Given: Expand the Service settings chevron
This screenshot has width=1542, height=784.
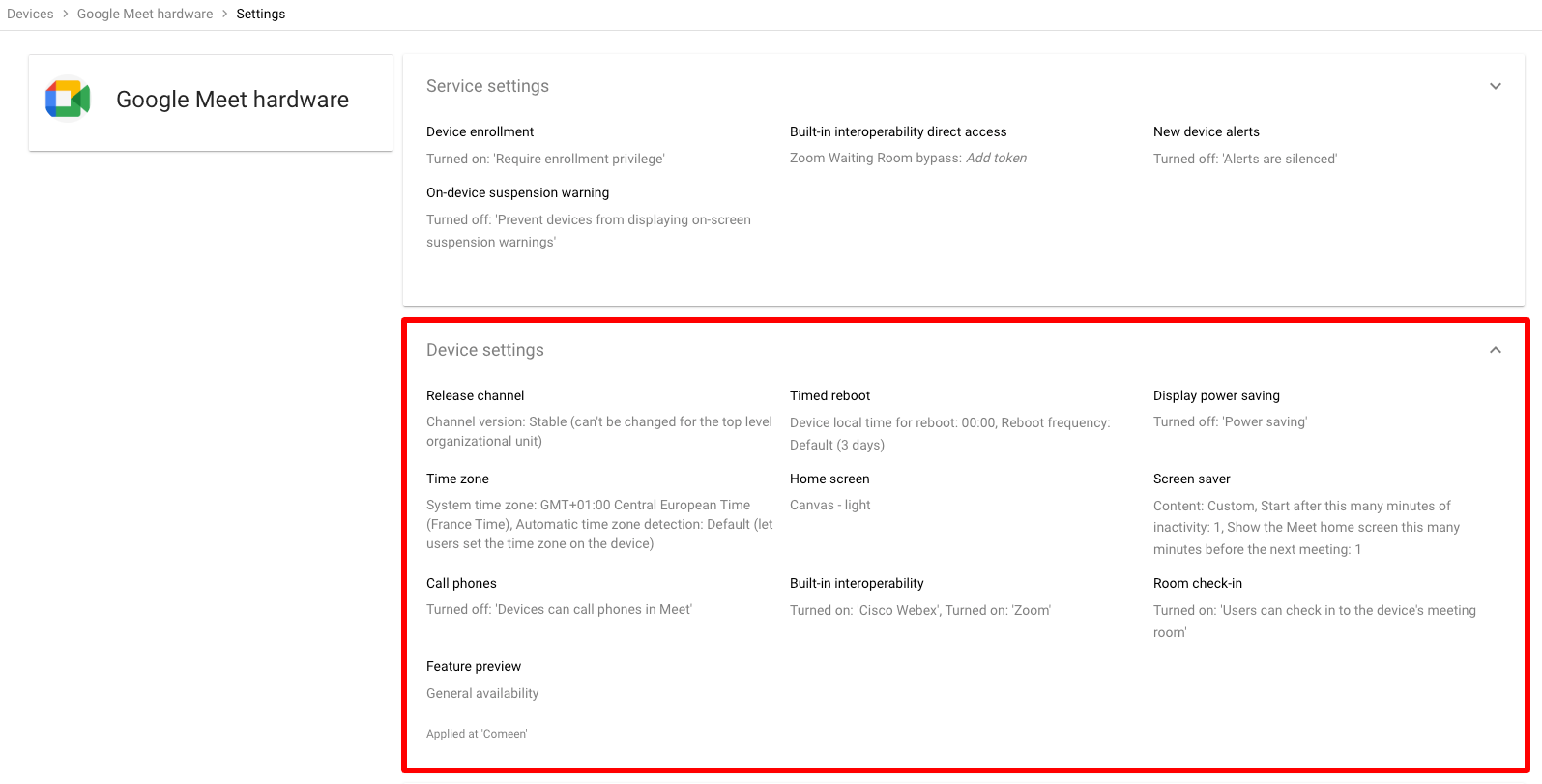Looking at the screenshot, I should point(1496,86).
